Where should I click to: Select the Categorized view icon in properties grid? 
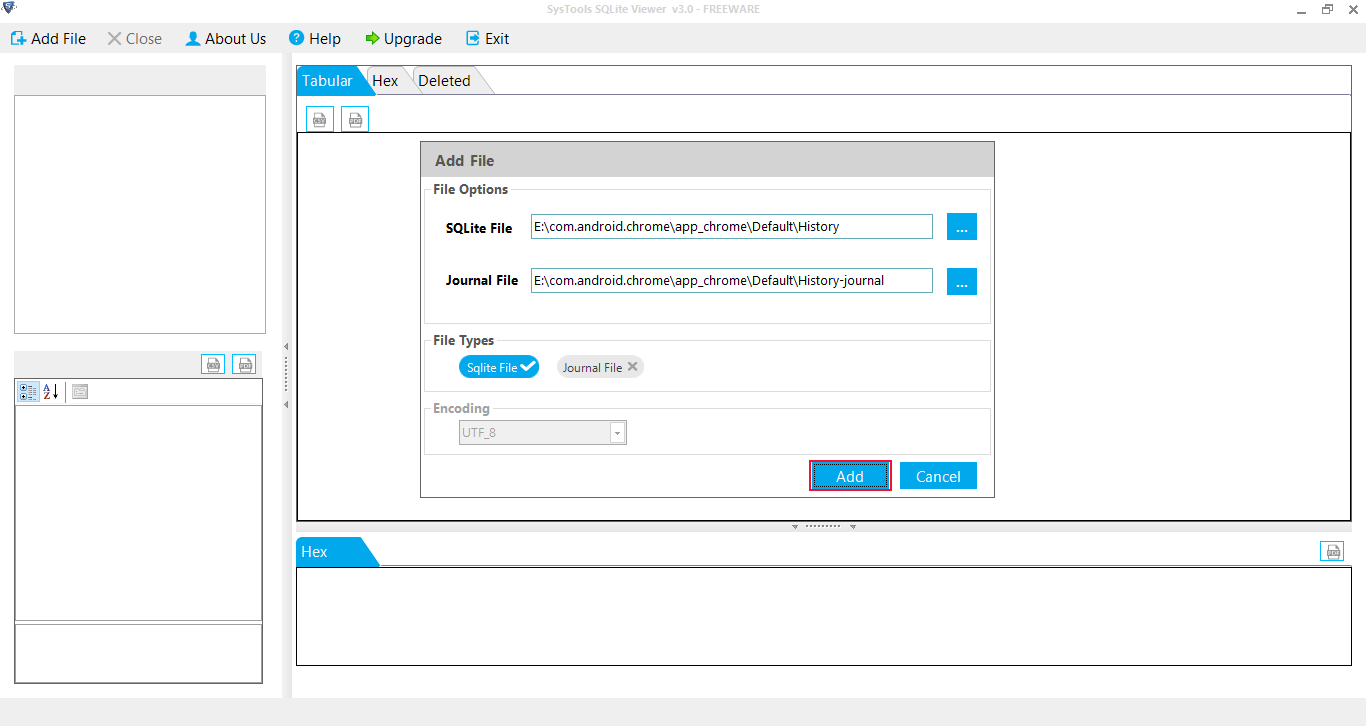pyautogui.click(x=28, y=392)
